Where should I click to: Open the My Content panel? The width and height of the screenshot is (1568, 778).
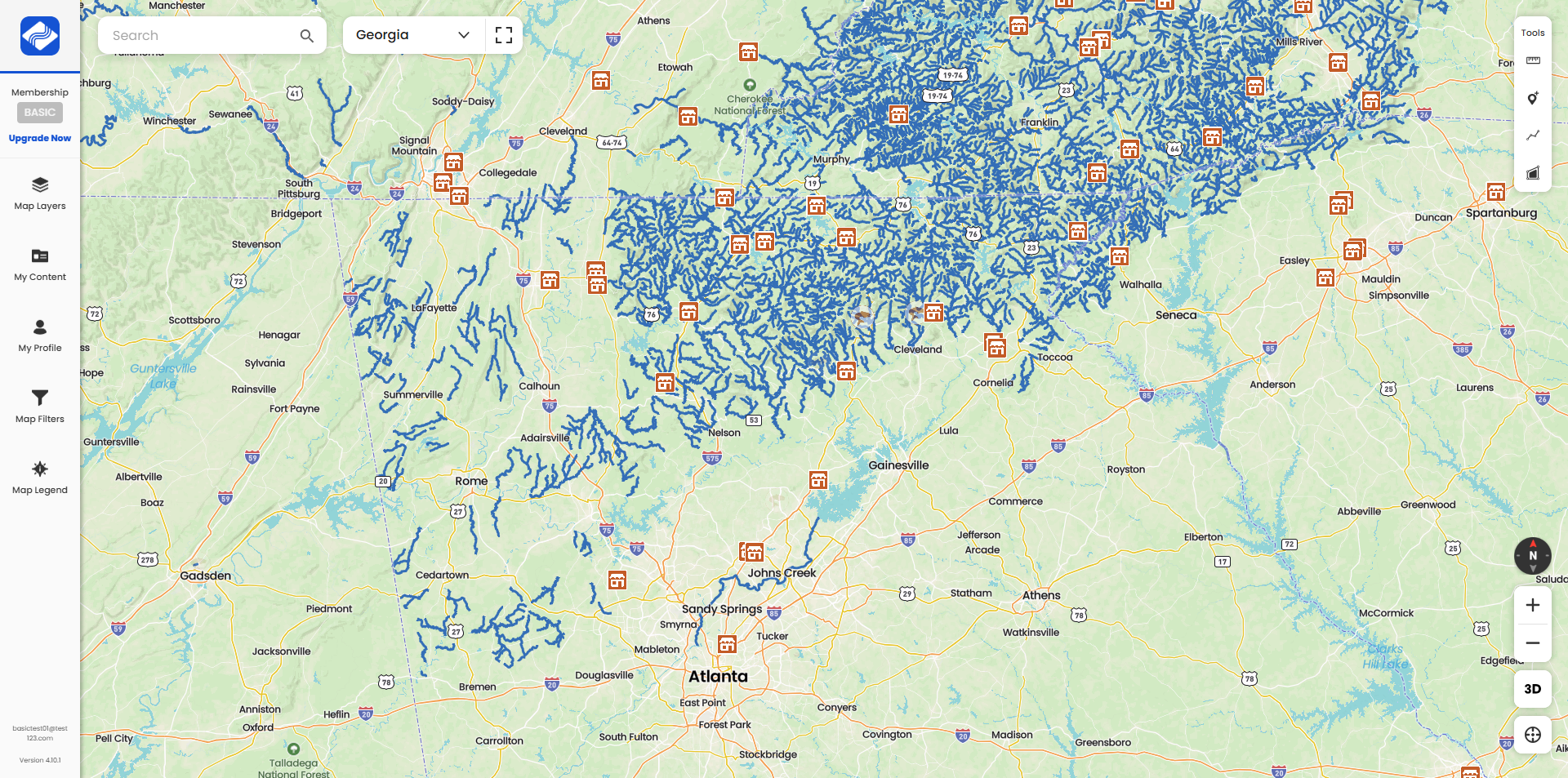tap(39, 265)
